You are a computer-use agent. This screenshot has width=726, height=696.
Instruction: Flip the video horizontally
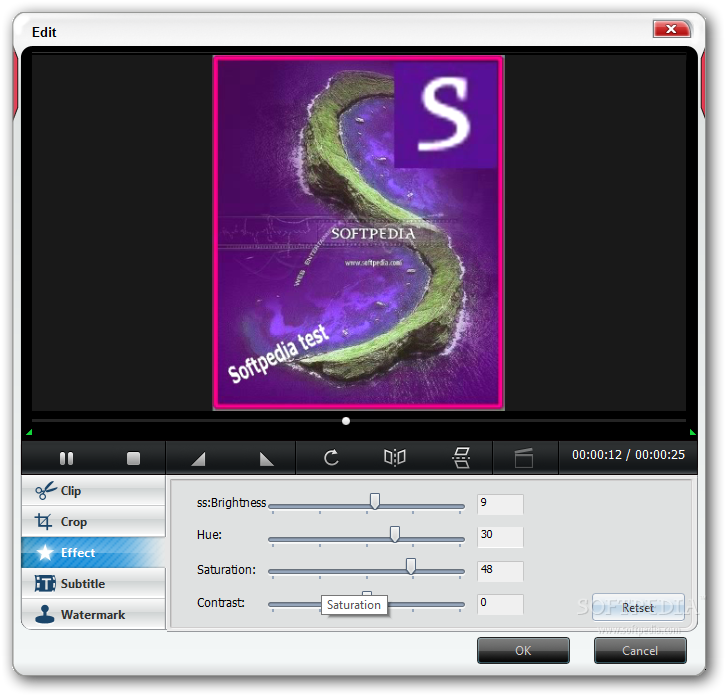395,458
